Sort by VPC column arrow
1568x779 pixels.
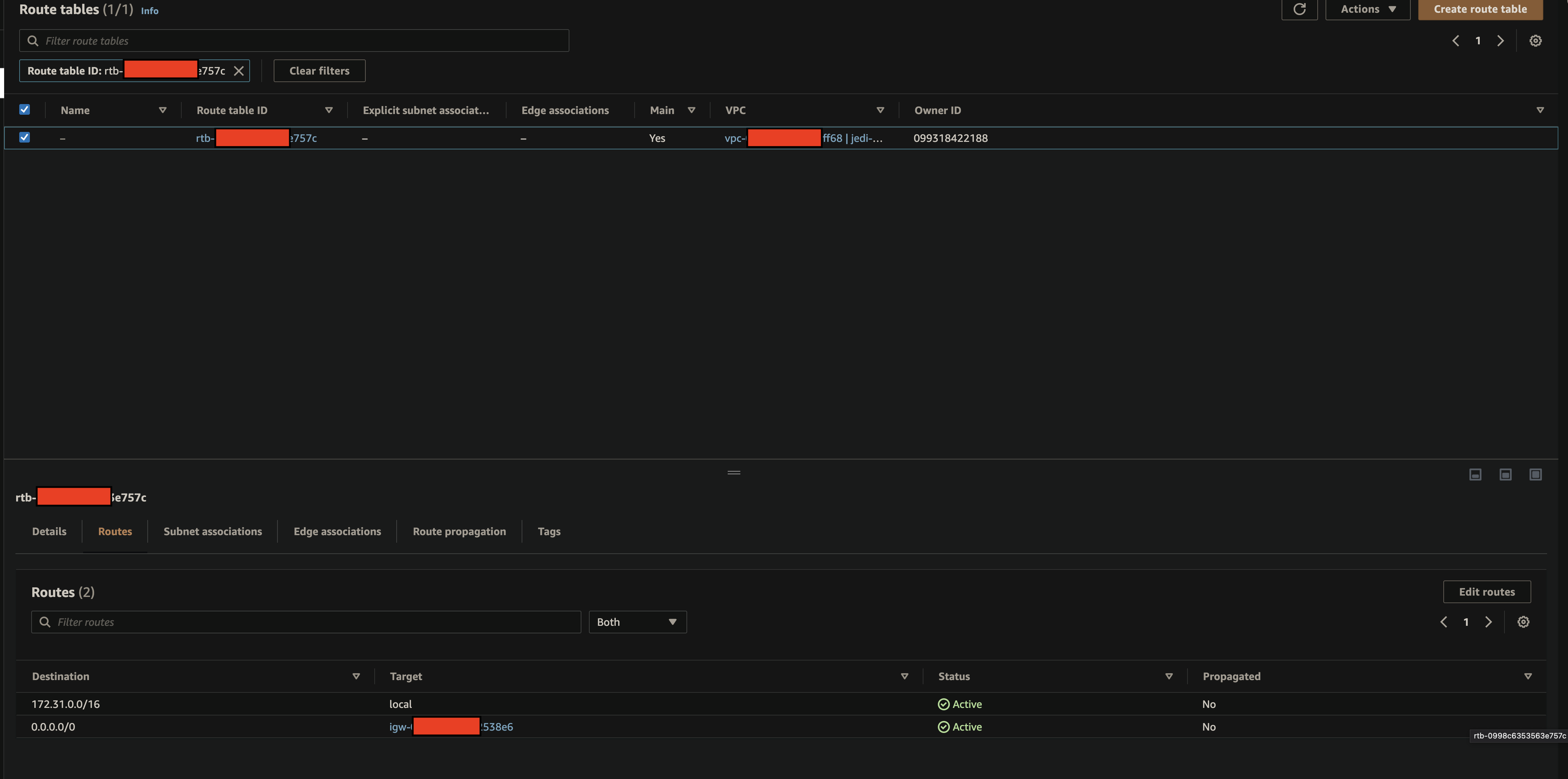pyautogui.click(x=880, y=110)
